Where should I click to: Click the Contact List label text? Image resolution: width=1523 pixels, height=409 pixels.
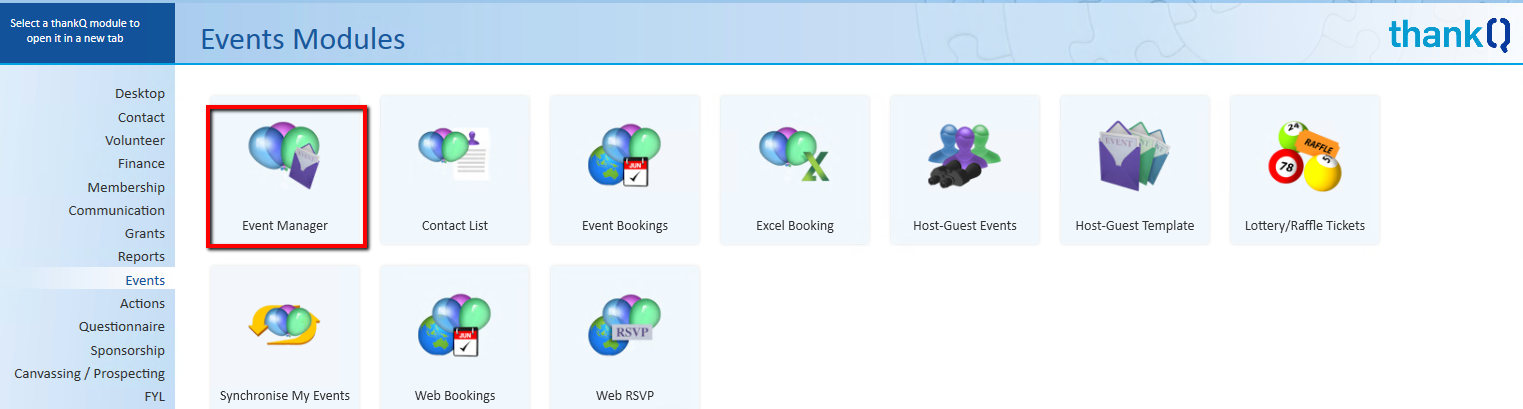click(455, 225)
